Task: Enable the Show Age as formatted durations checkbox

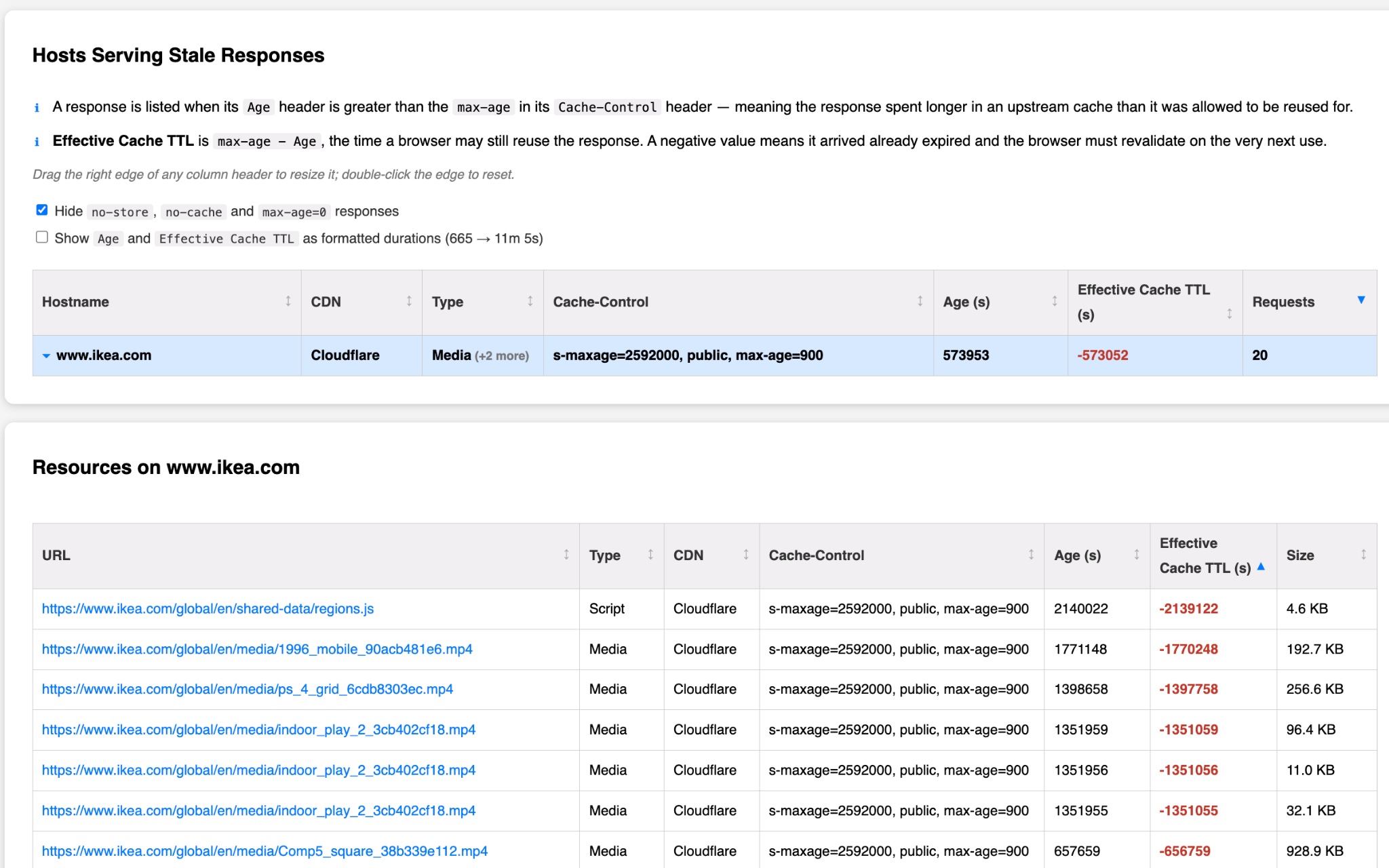Action: 42,237
